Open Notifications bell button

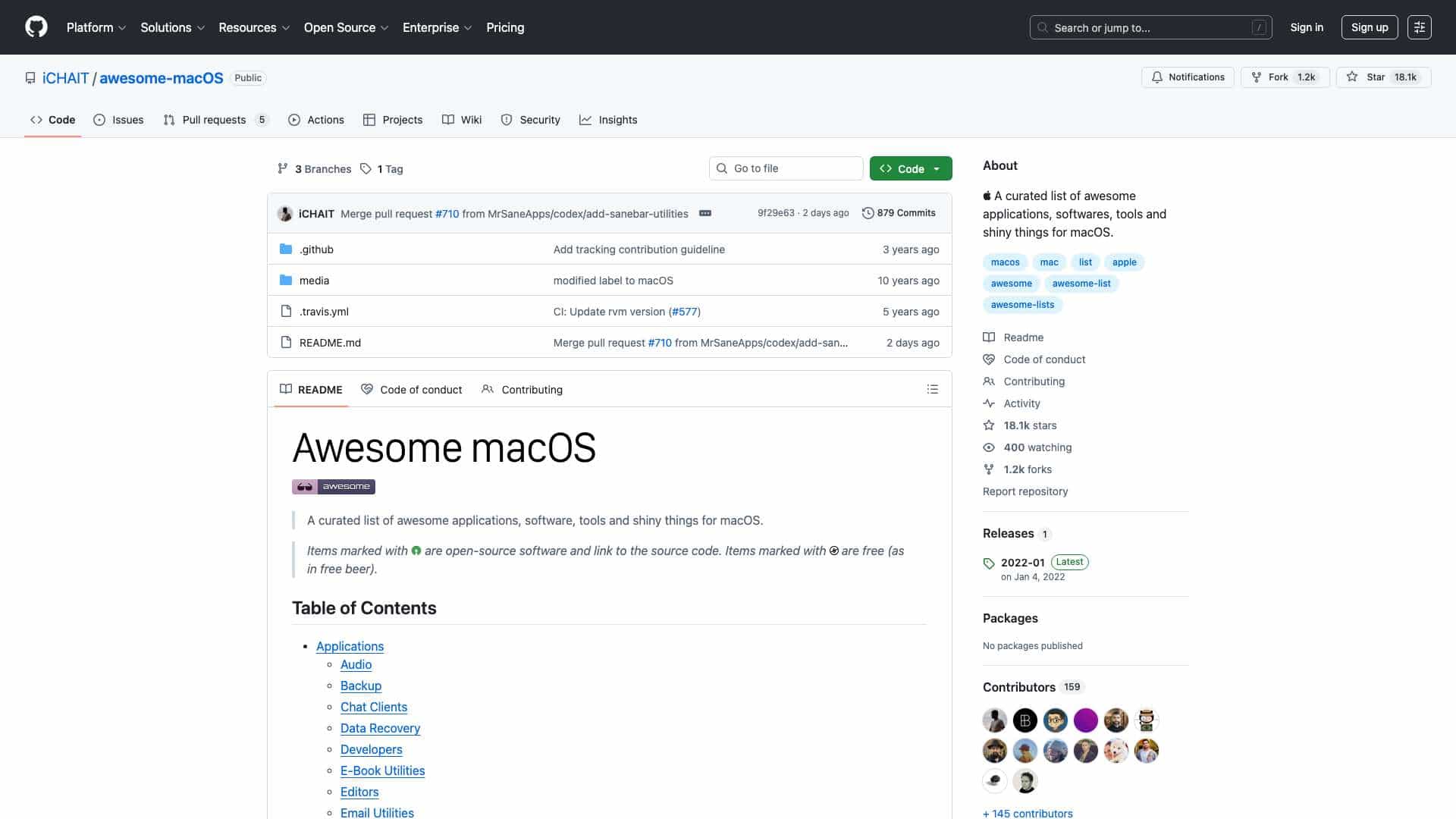click(x=1188, y=77)
